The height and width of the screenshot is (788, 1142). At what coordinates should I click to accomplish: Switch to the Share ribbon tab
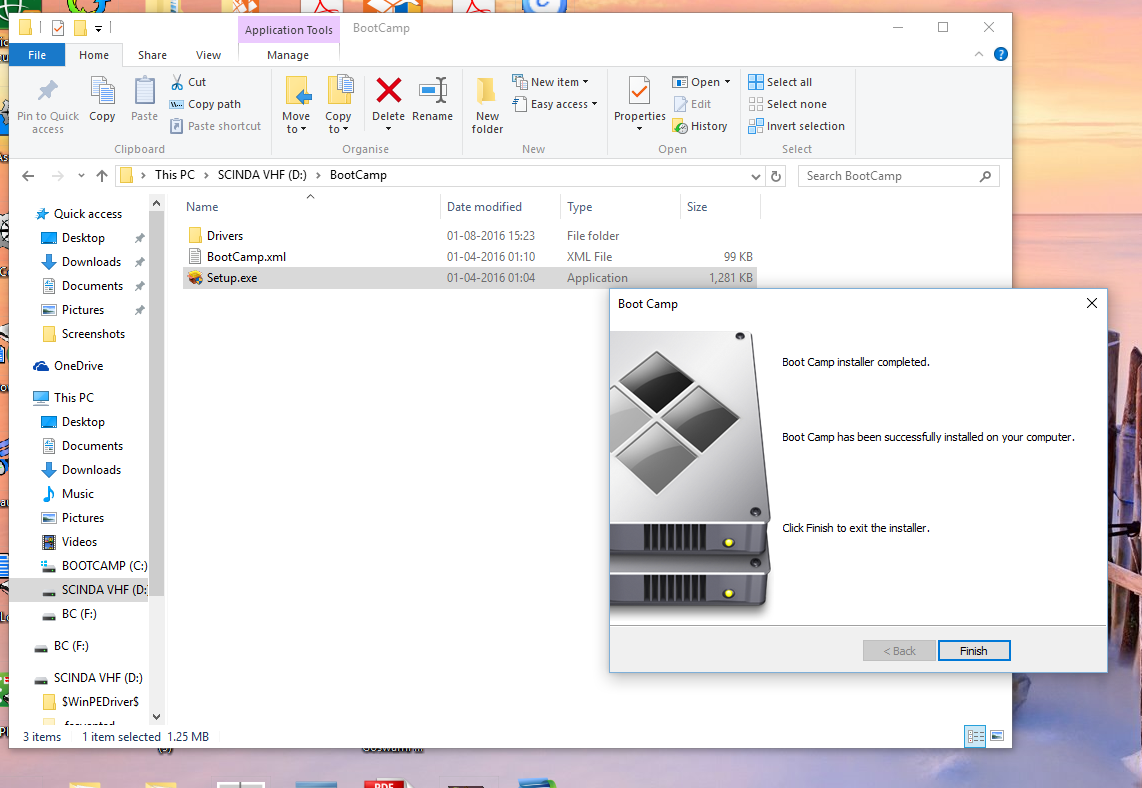pos(152,55)
